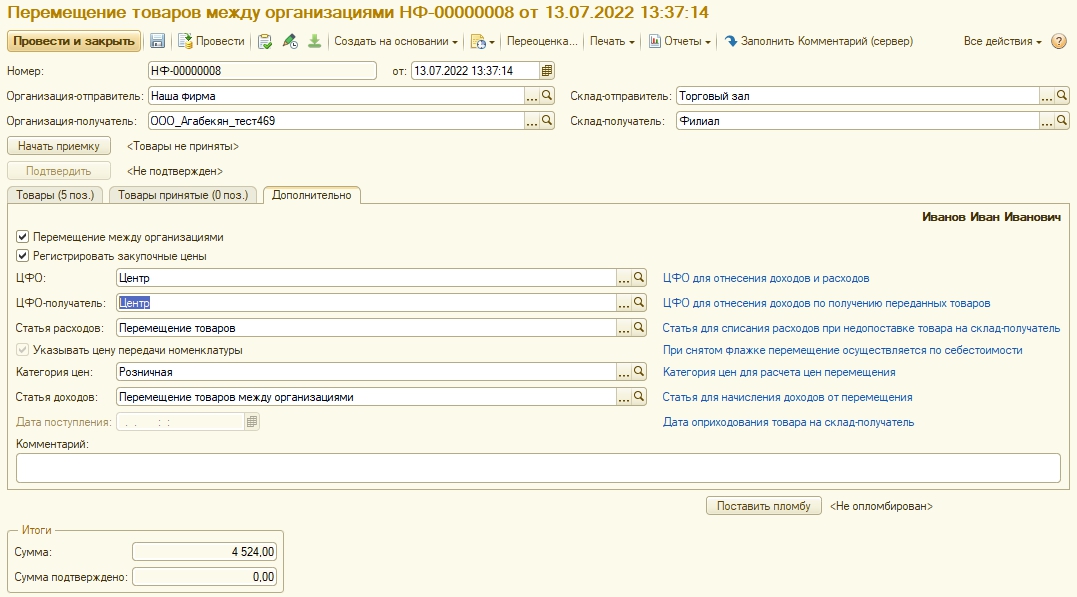Image resolution: width=1077 pixels, height=597 pixels.
Task: Open the Товары принятые (0 поз.) tab
Action: (183, 195)
